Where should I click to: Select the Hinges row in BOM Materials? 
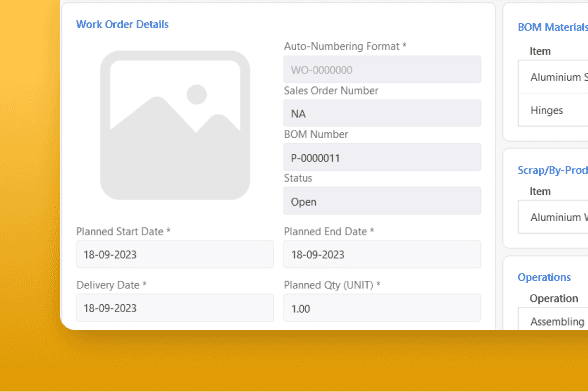[x=553, y=110]
